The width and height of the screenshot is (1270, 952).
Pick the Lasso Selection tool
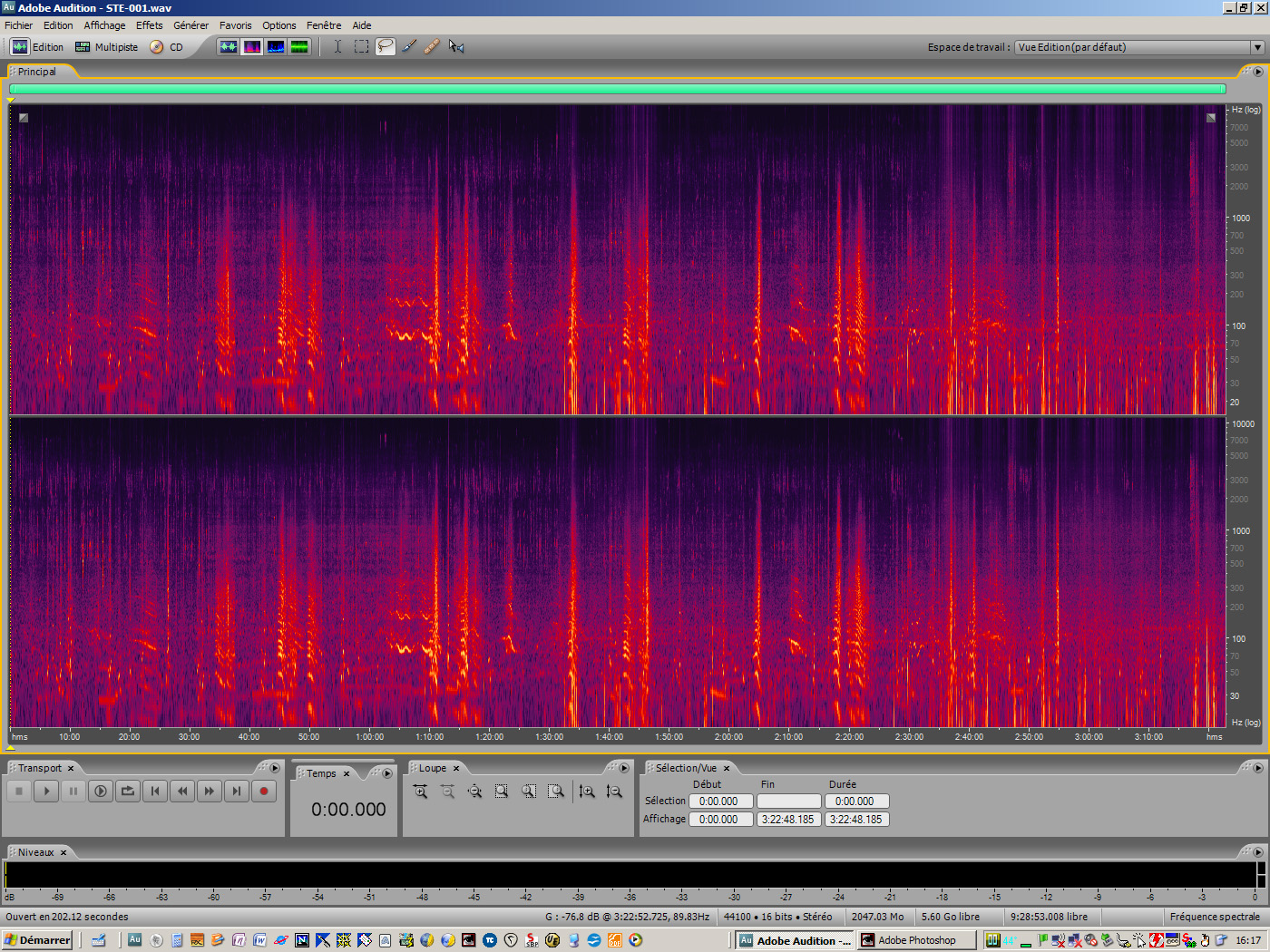(x=385, y=46)
